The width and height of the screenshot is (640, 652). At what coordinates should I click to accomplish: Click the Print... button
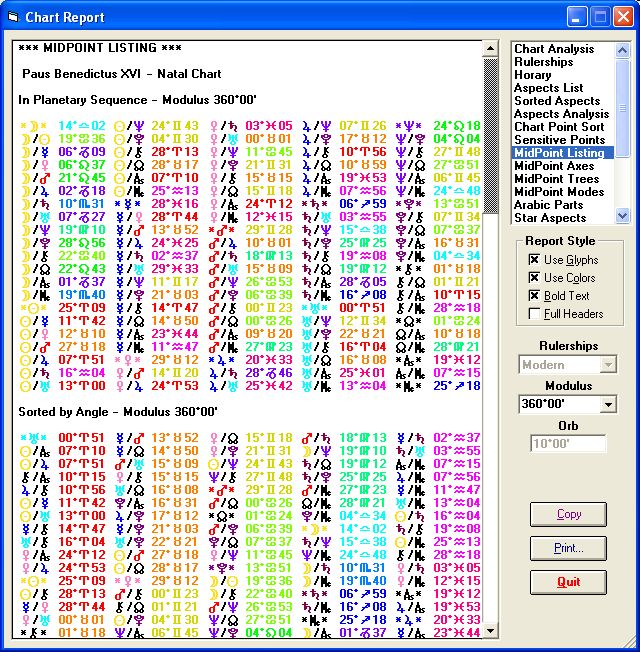(x=569, y=548)
